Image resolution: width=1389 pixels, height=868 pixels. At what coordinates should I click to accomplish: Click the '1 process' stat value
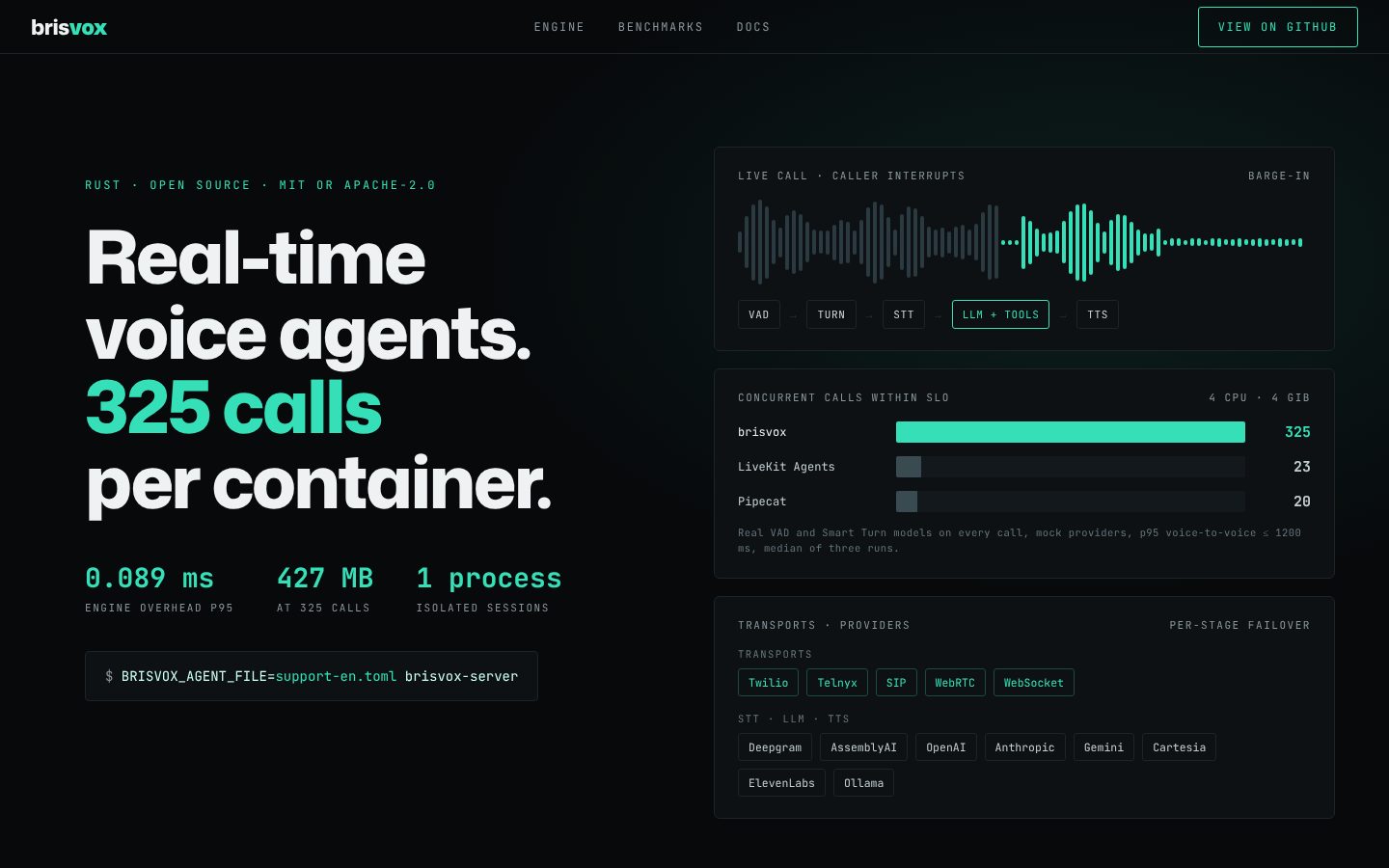point(489,578)
